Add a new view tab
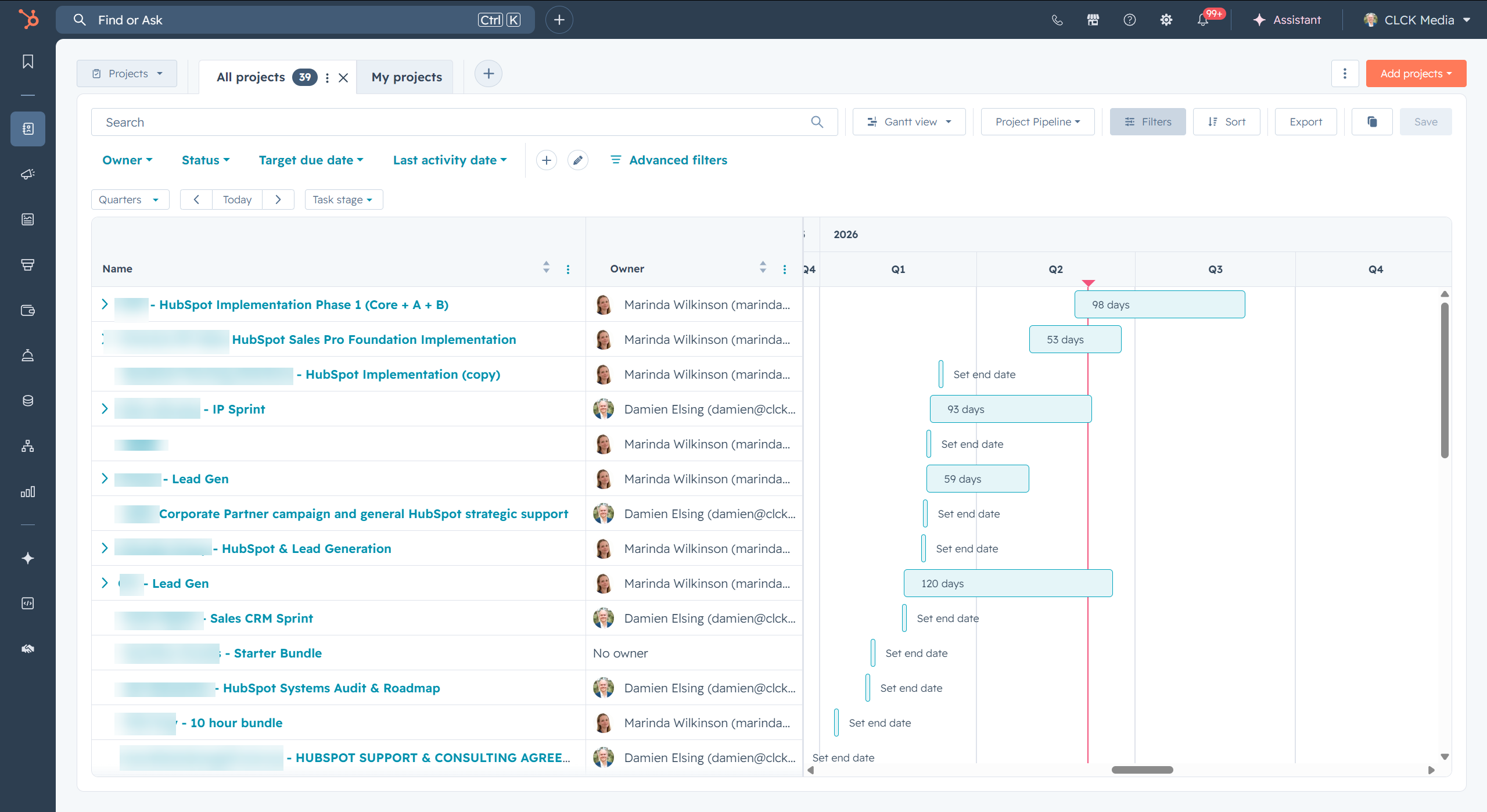 click(x=489, y=74)
